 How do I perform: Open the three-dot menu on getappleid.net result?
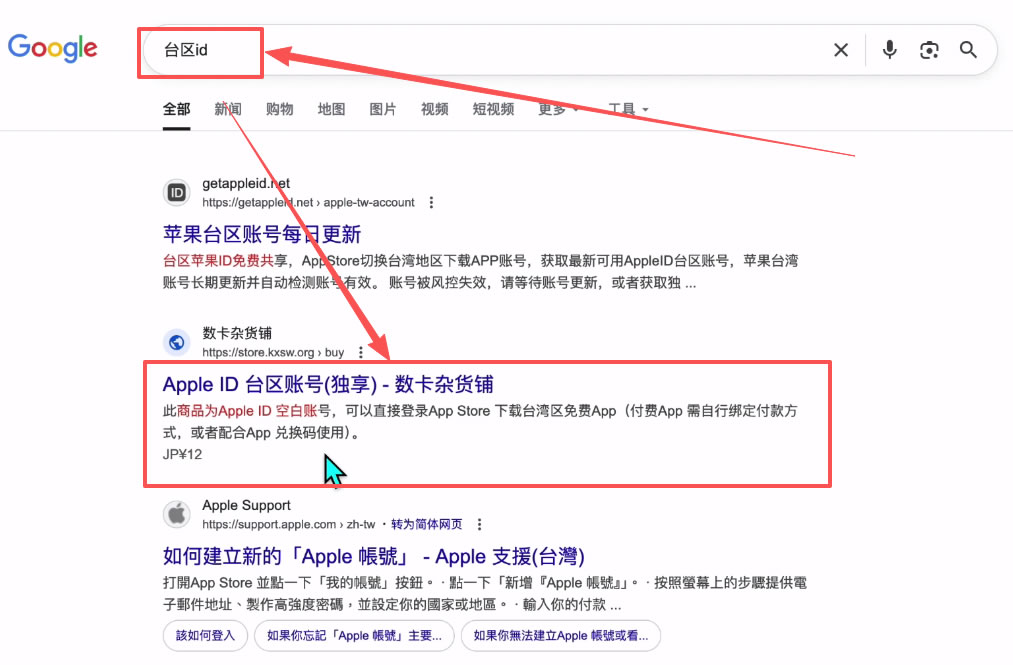(x=431, y=202)
